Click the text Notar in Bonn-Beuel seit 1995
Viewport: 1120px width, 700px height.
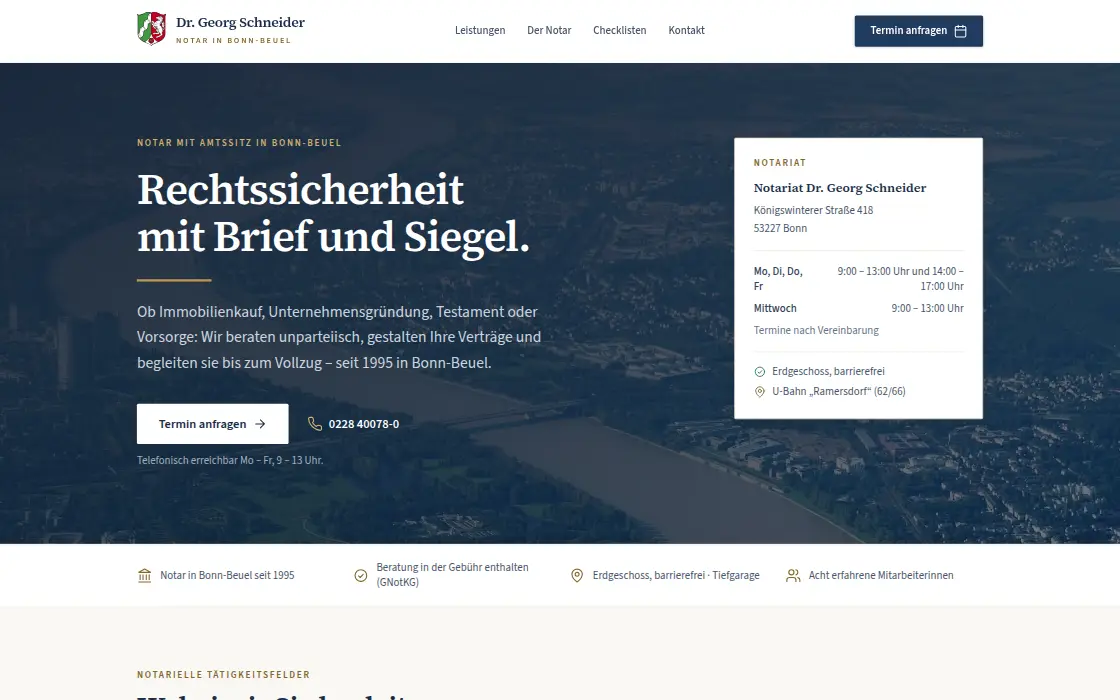point(227,575)
